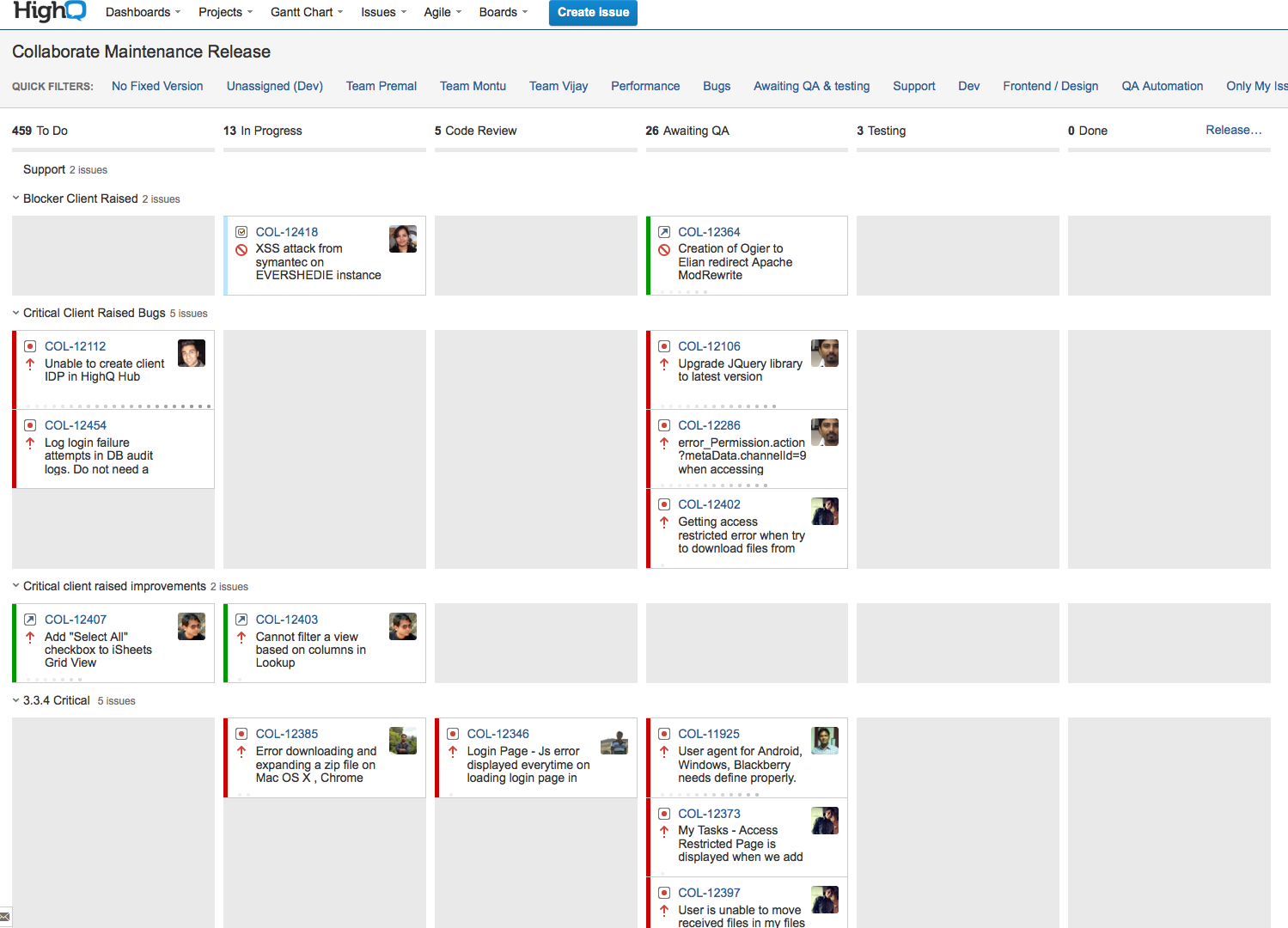The width and height of the screenshot is (1288, 928).
Task: Click the bug icon on COL-11925
Action: coord(663,734)
